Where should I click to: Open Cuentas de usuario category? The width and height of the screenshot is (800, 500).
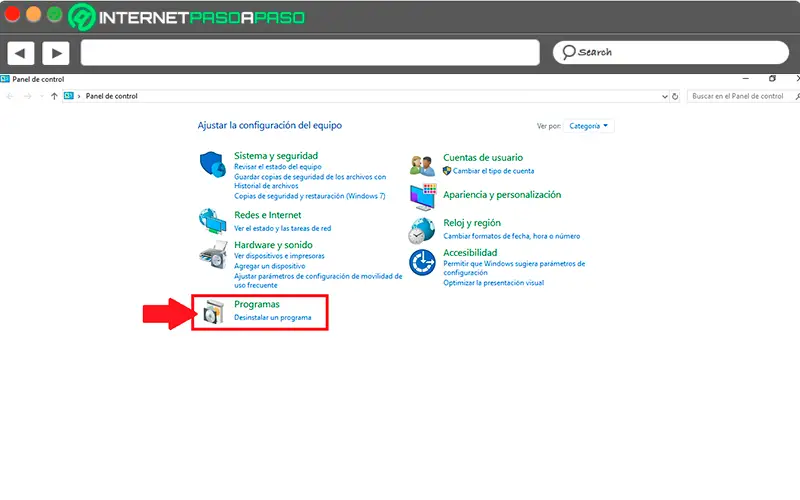point(483,158)
